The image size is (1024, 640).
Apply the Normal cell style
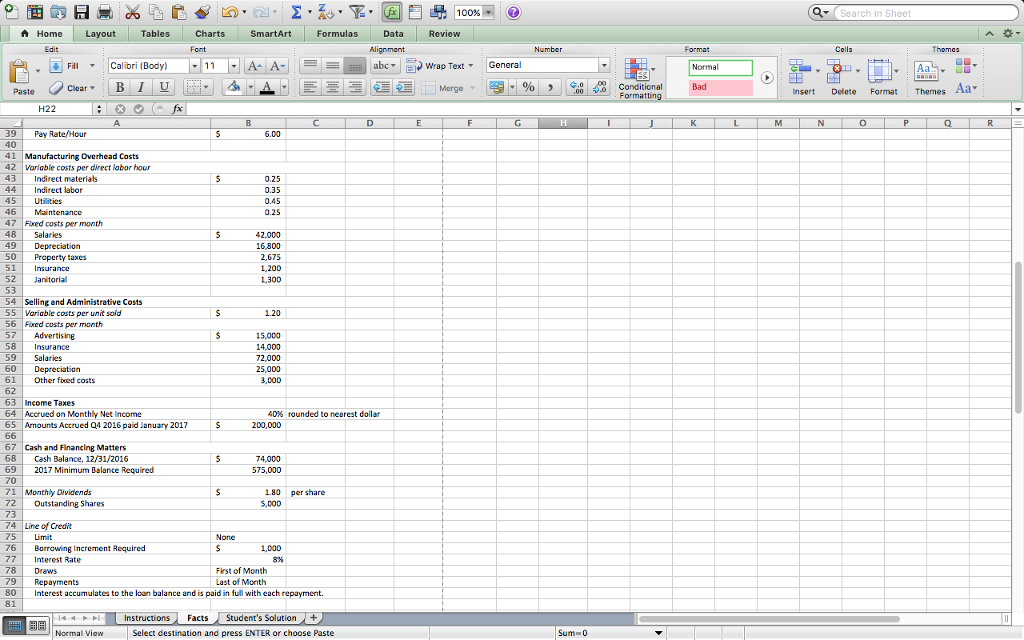click(x=720, y=67)
